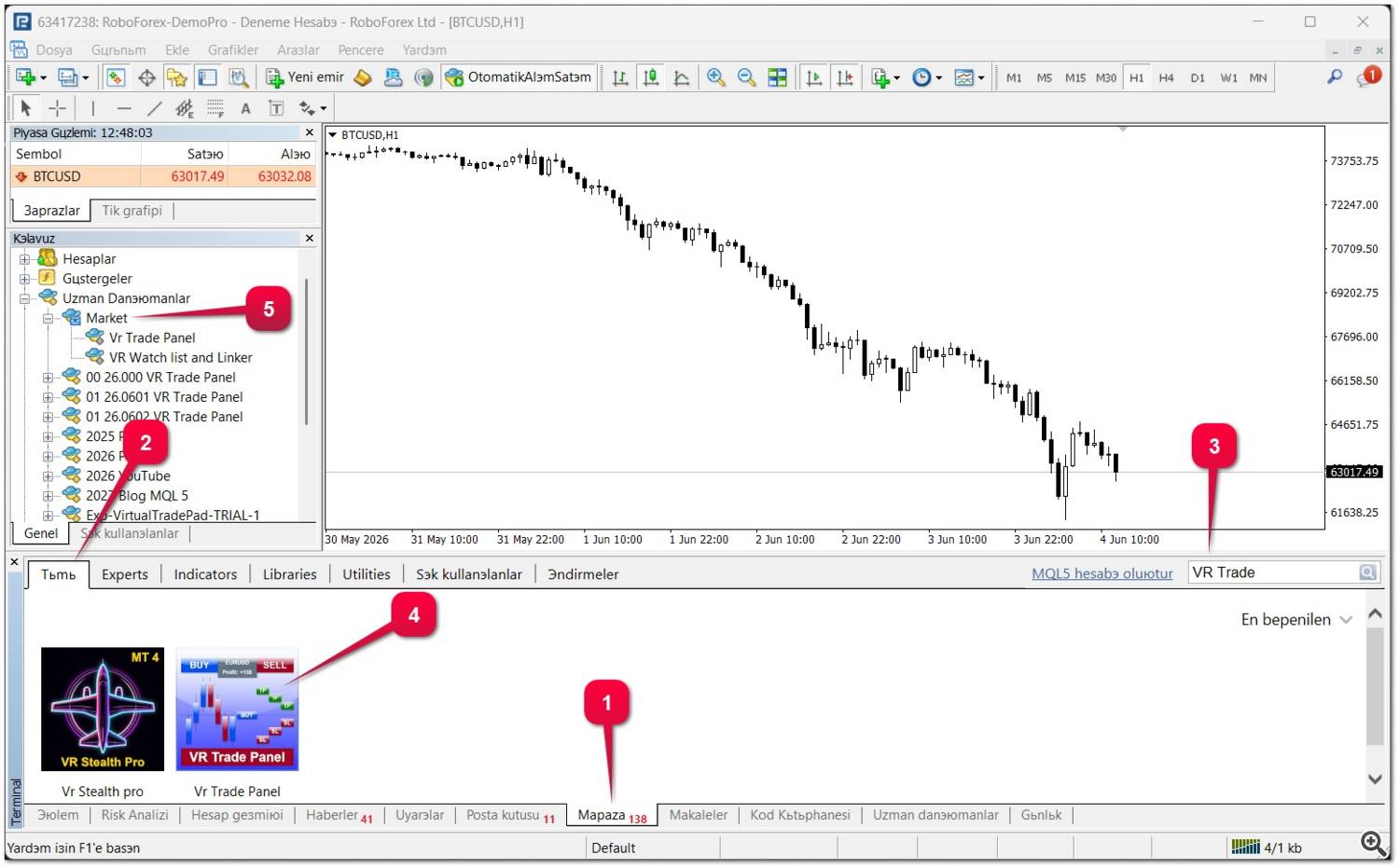Collapse the Market tree node

click(48, 318)
